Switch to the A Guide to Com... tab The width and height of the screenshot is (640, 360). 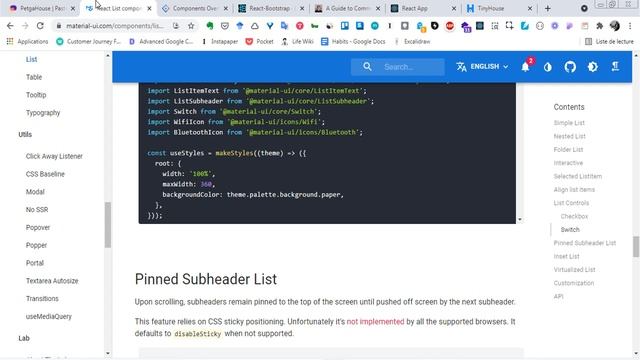[347, 8]
